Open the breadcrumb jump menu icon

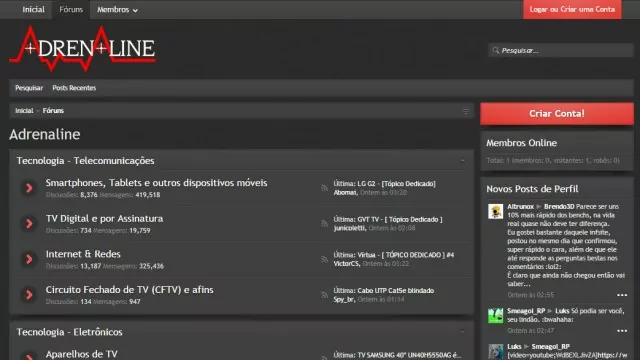pyautogui.click(x=466, y=111)
